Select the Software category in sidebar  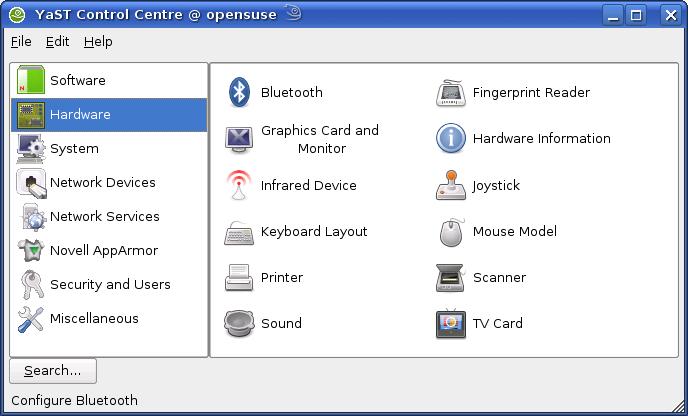(77, 81)
